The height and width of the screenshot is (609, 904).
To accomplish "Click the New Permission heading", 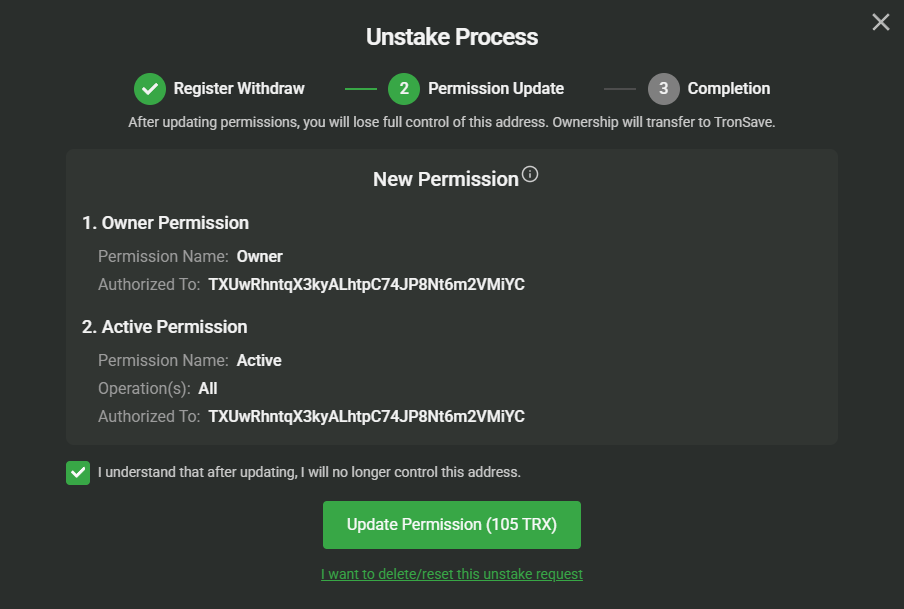I will (x=445, y=180).
